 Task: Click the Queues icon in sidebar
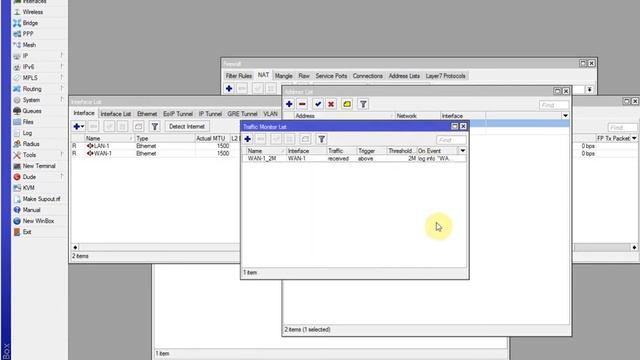(x=17, y=111)
